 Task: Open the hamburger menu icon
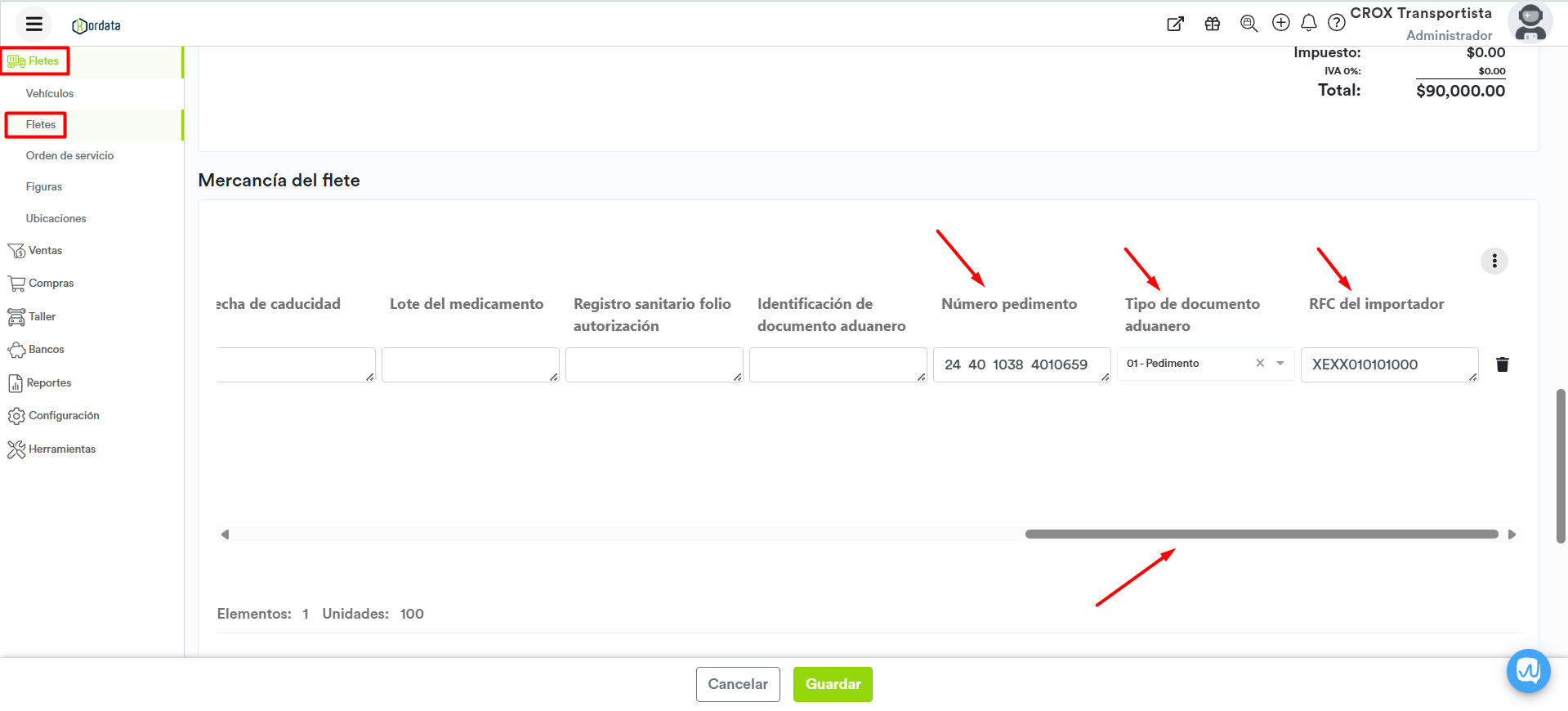point(34,24)
